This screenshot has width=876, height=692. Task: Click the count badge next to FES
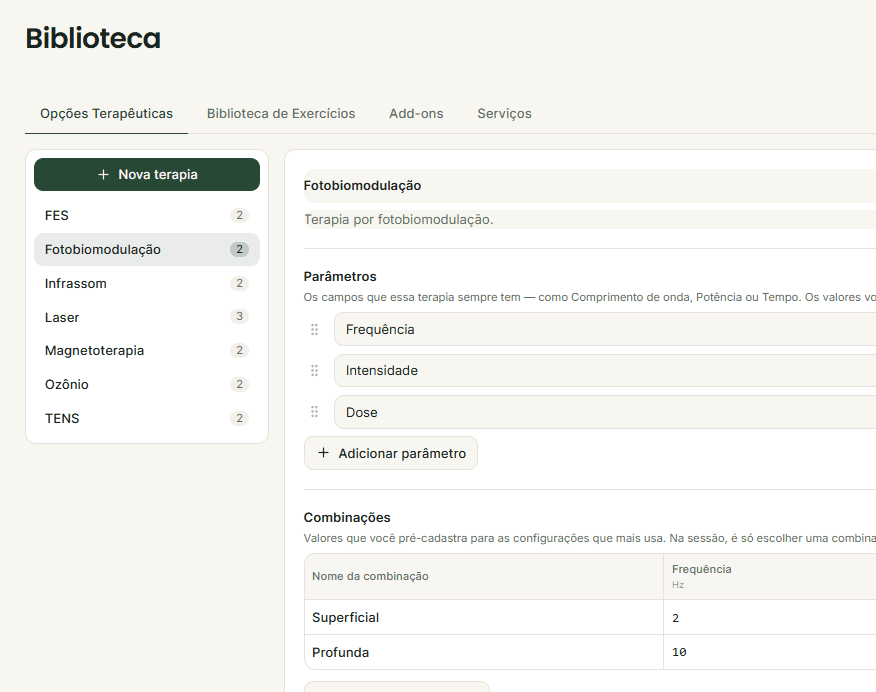(239, 215)
